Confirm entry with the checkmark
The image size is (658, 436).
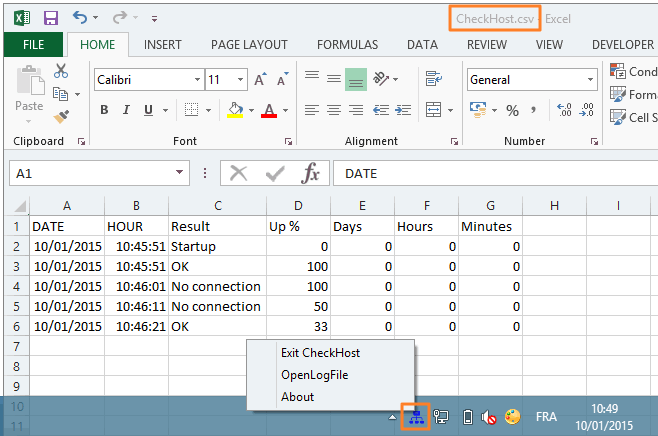pyautogui.click(x=275, y=173)
